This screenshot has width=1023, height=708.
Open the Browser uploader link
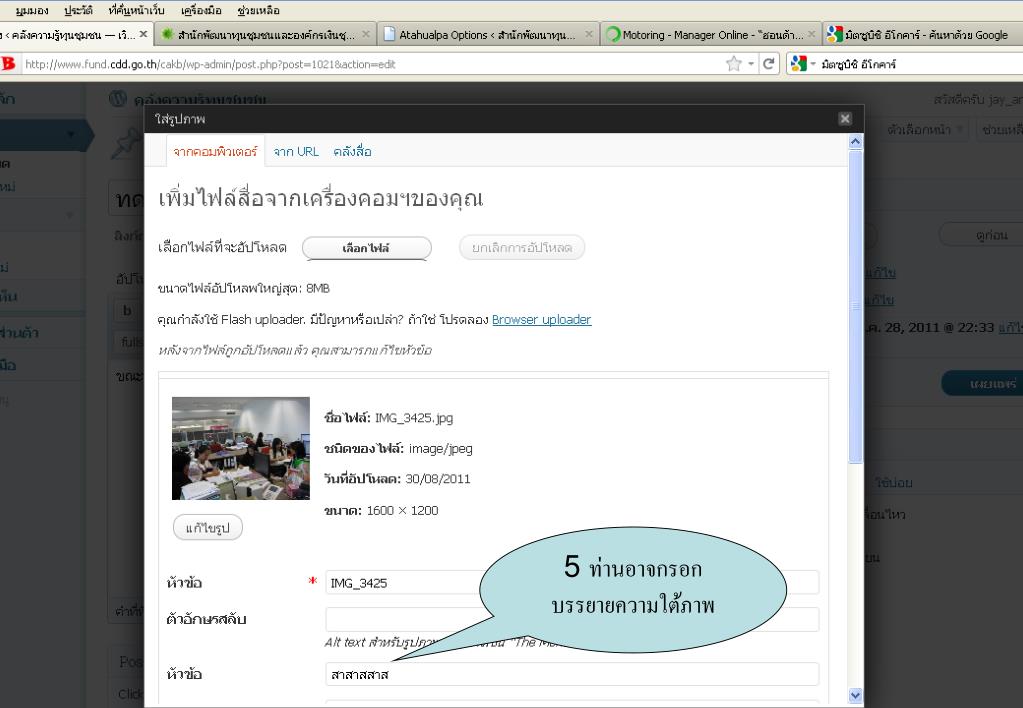pyautogui.click(x=542, y=320)
